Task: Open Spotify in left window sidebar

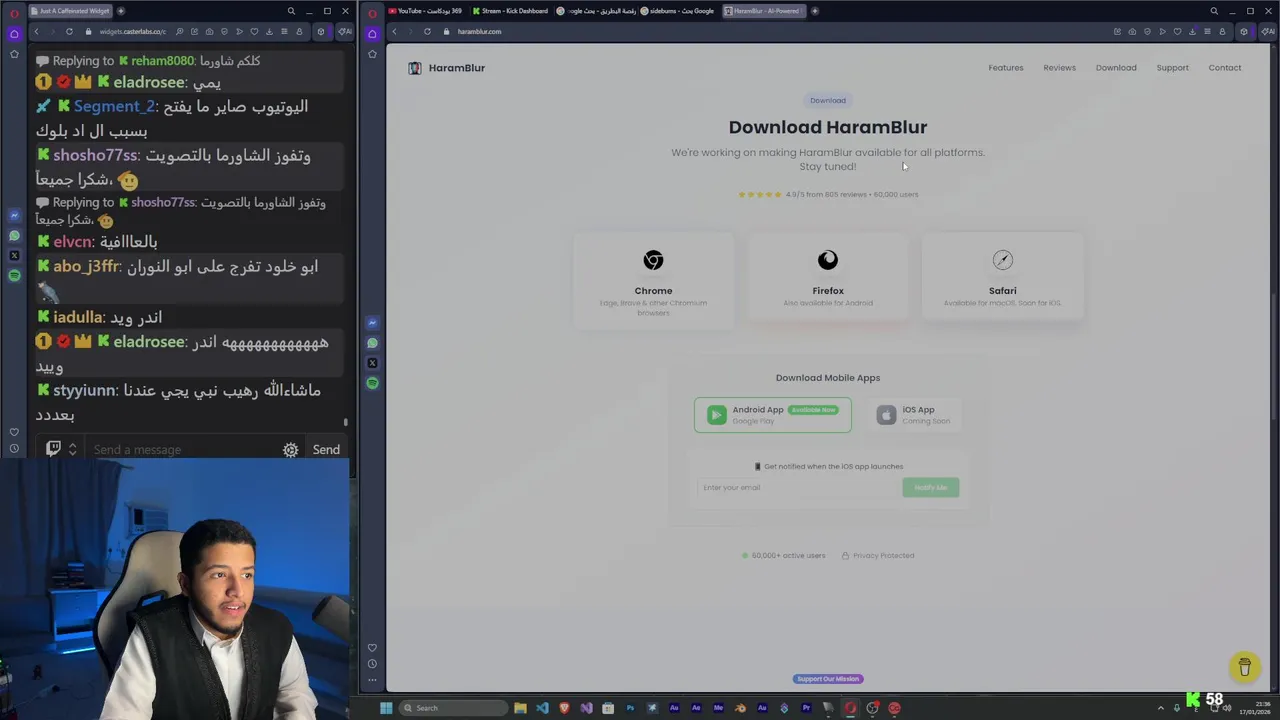Action: click(x=14, y=275)
